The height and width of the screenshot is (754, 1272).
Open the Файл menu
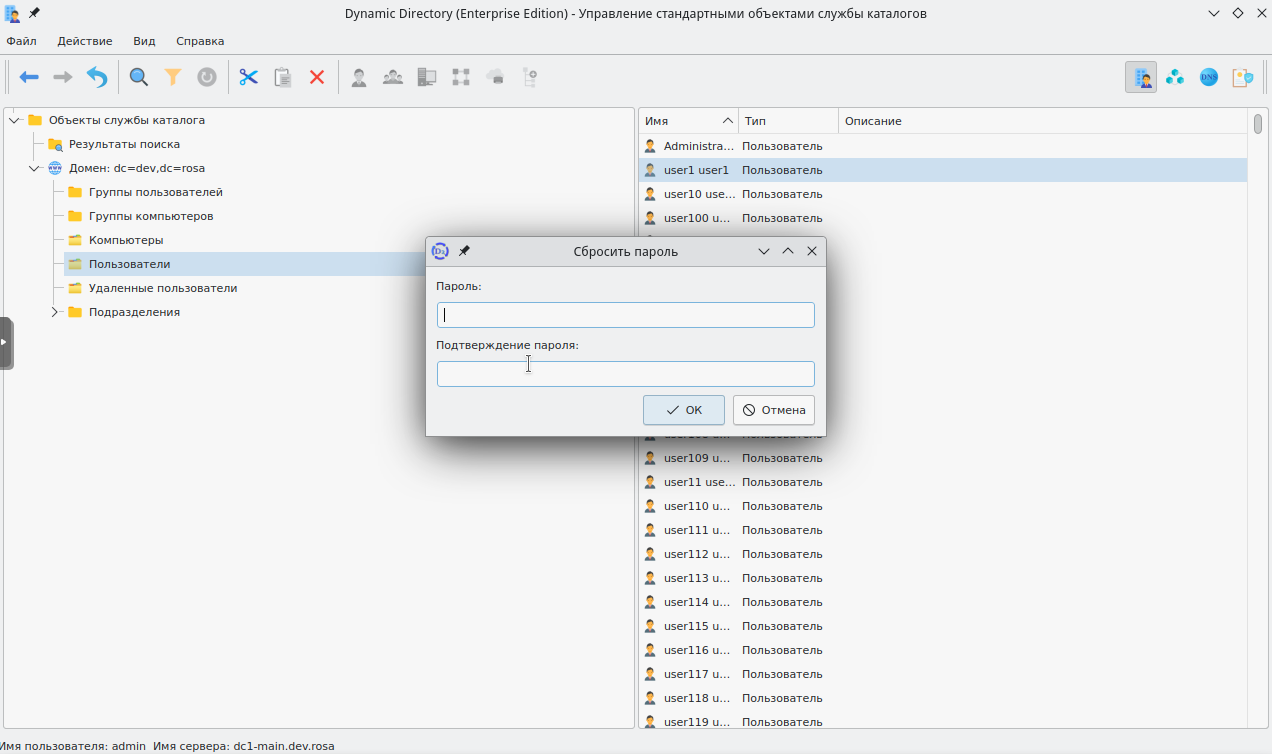tap(21, 41)
